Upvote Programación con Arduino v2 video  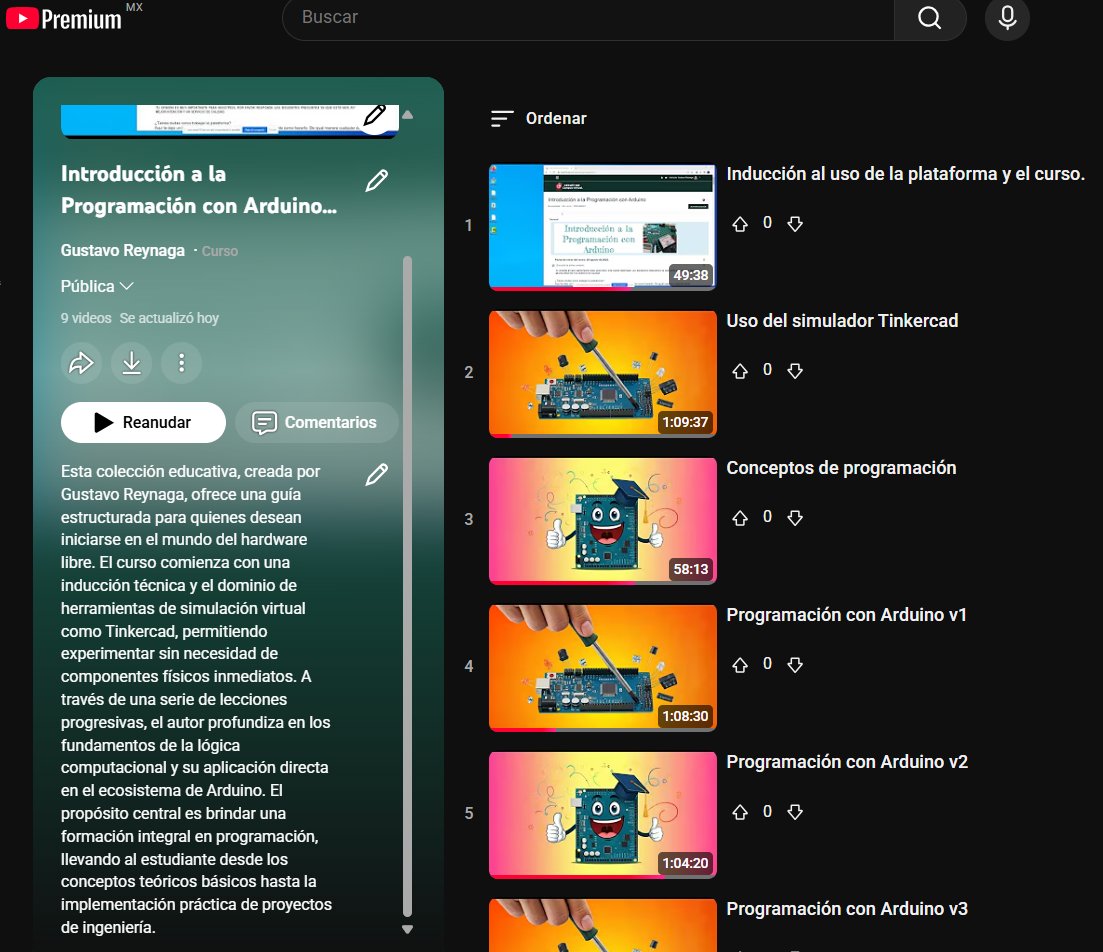tap(740, 812)
